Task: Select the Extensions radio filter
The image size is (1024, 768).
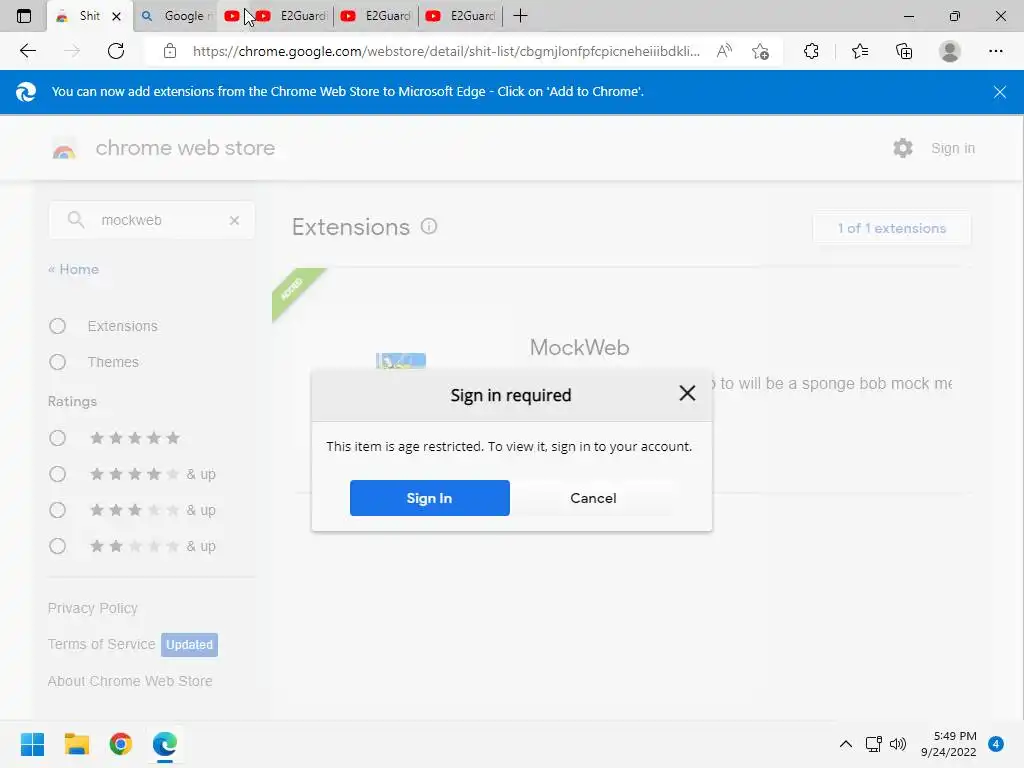Action: pyautogui.click(x=57, y=326)
